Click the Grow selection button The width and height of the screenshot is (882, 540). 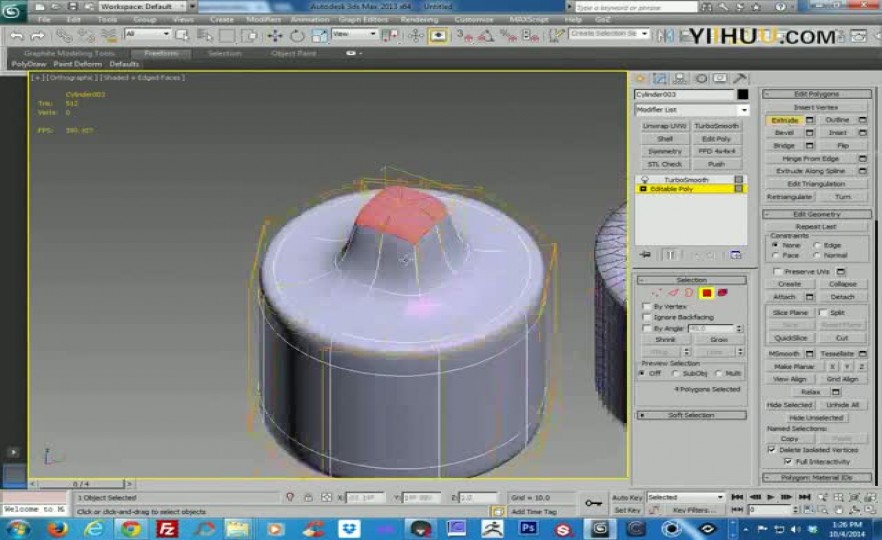click(x=719, y=340)
